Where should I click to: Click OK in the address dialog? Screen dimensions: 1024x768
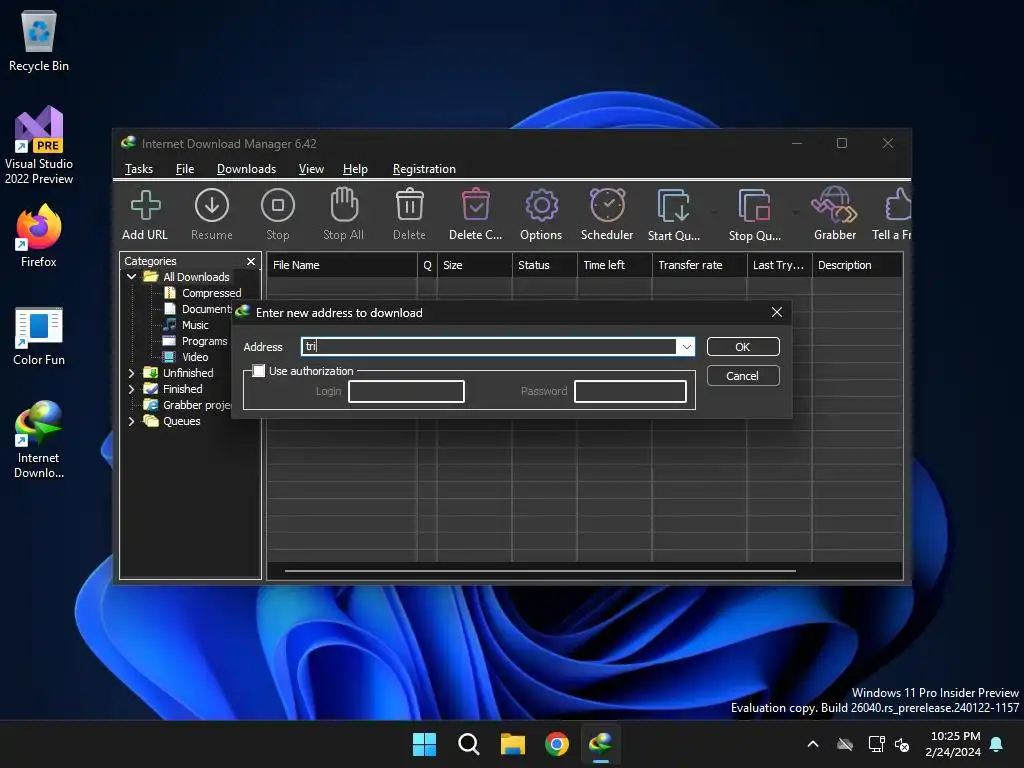743,347
